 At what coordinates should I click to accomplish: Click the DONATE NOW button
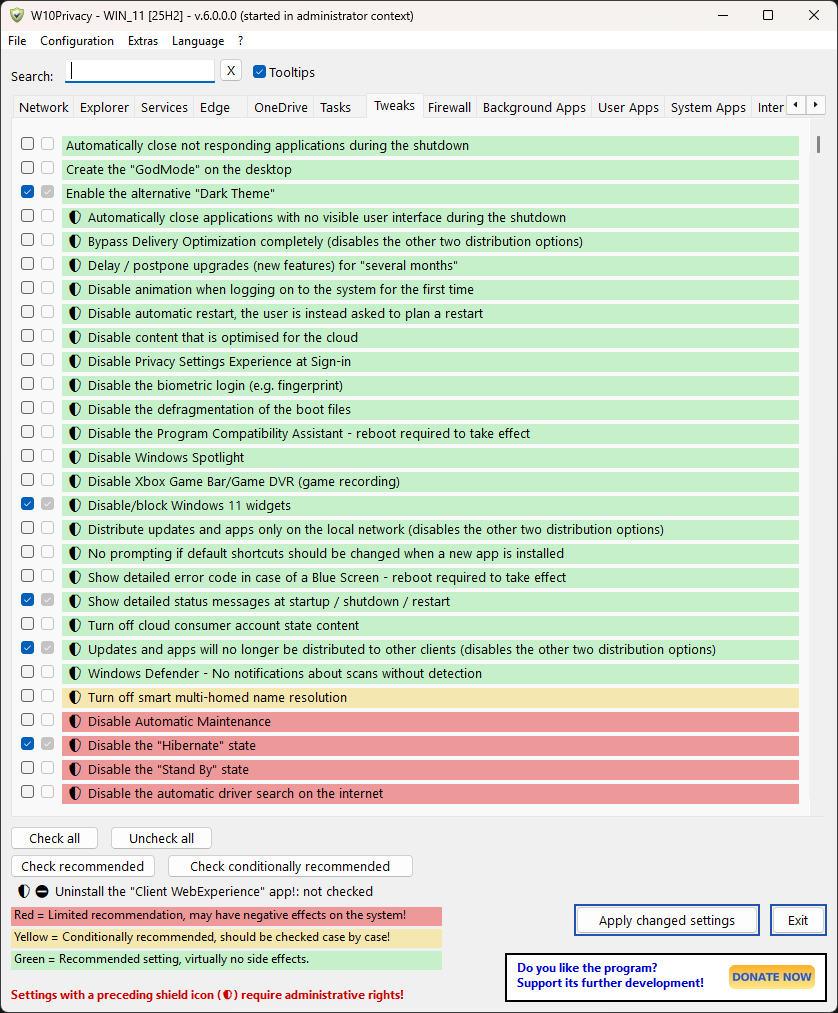[x=772, y=977]
